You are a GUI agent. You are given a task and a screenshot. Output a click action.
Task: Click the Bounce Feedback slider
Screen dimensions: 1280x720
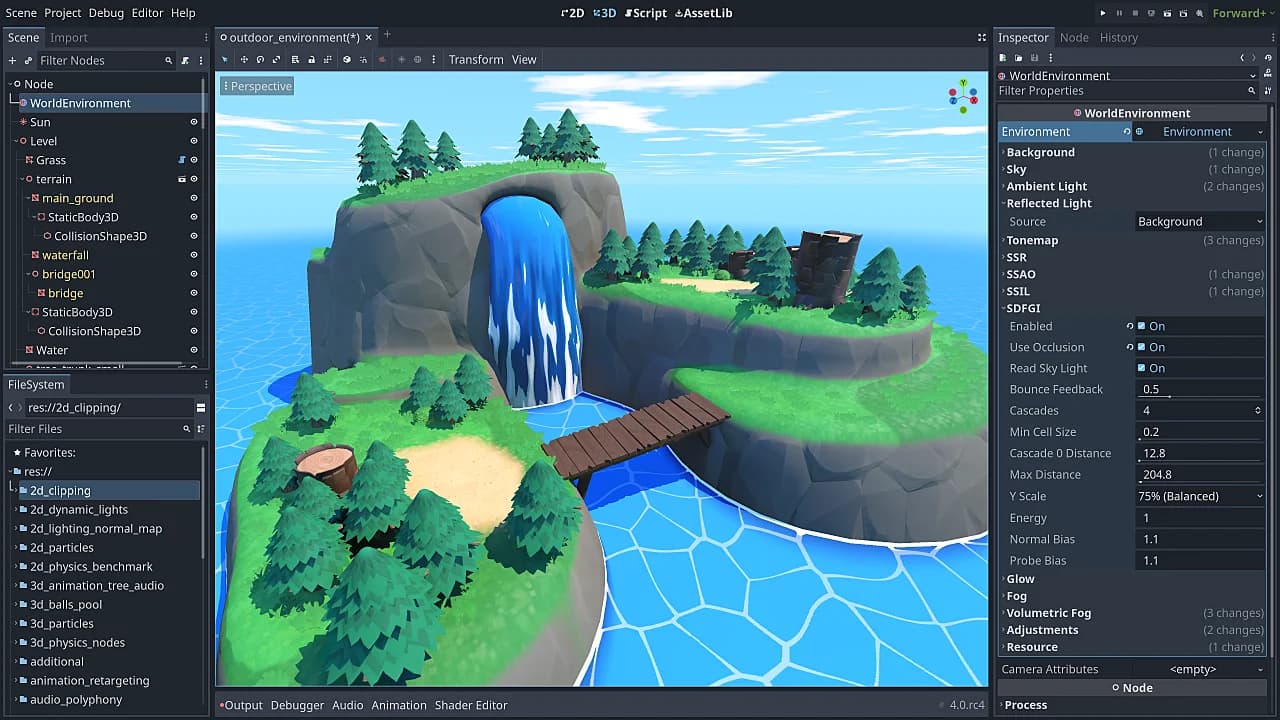click(x=1199, y=389)
